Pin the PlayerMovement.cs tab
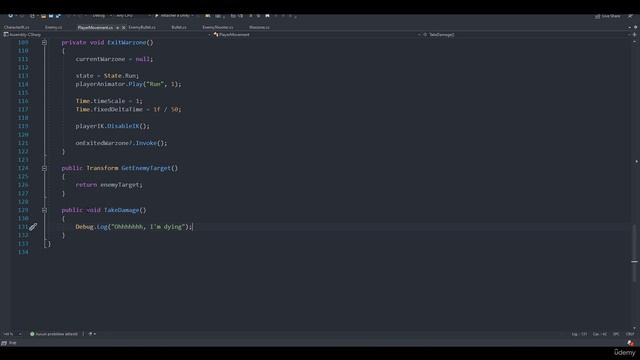The image size is (640, 360). (118, 28)
